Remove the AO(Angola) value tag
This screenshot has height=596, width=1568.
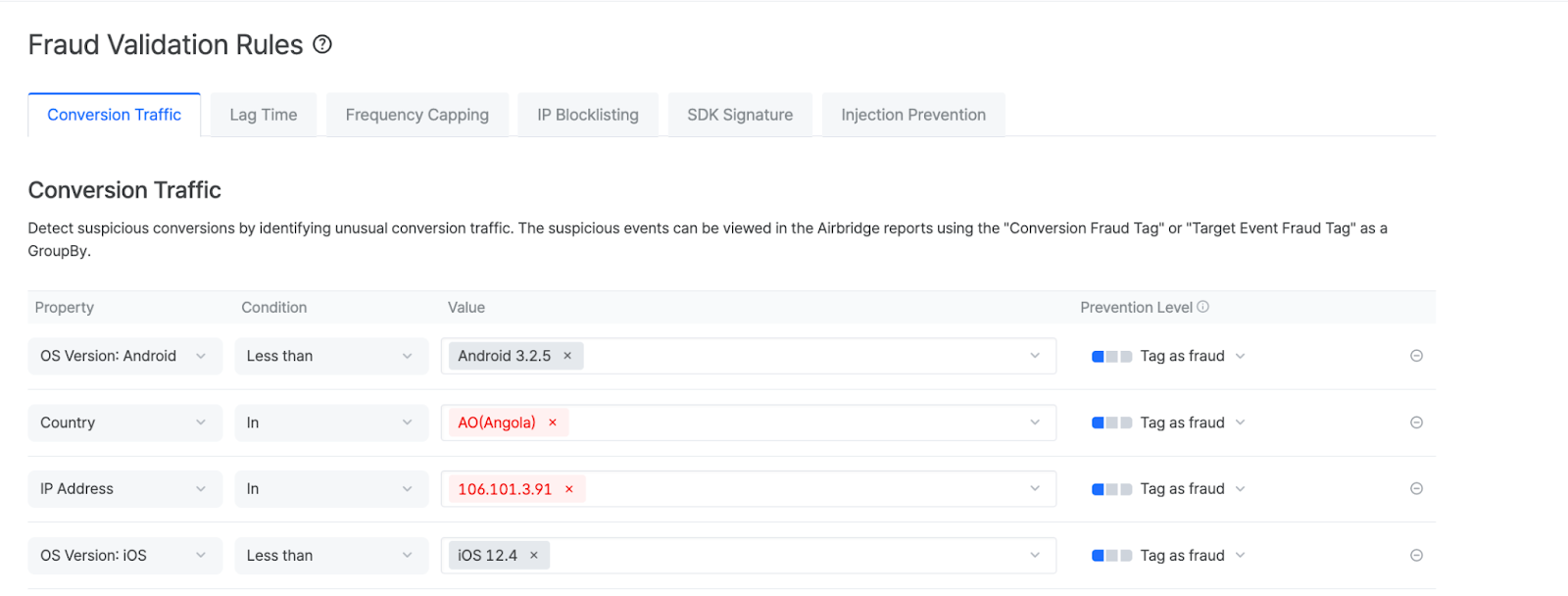point(553,422)
